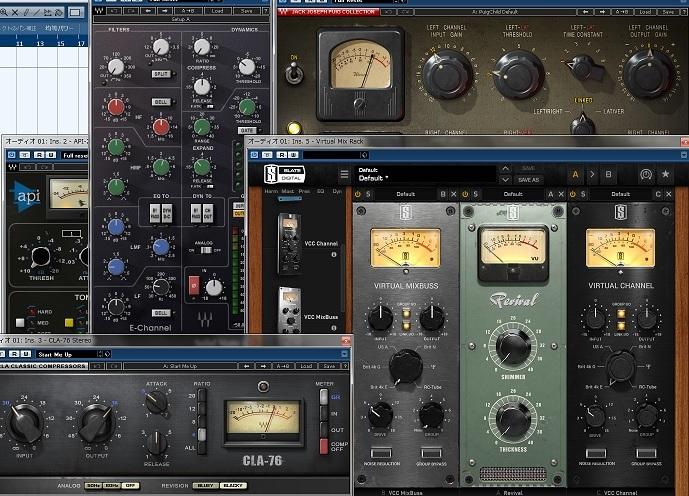Image resolution: width=689 pixels, height=496 pixels.
Task: Solo the Virtual Channel module
Action: click(x=583, y=194)
